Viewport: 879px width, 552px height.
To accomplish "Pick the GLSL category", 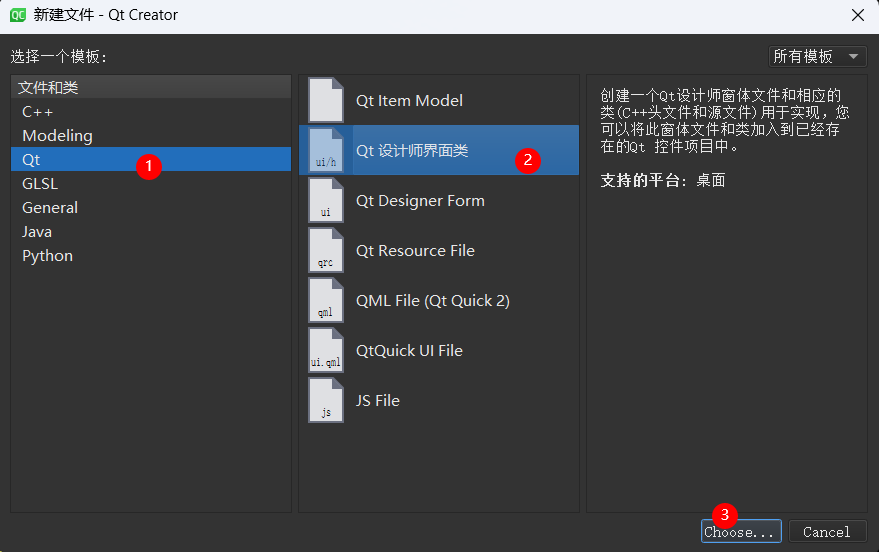I will pyautogui.click(x=40, y=184).
